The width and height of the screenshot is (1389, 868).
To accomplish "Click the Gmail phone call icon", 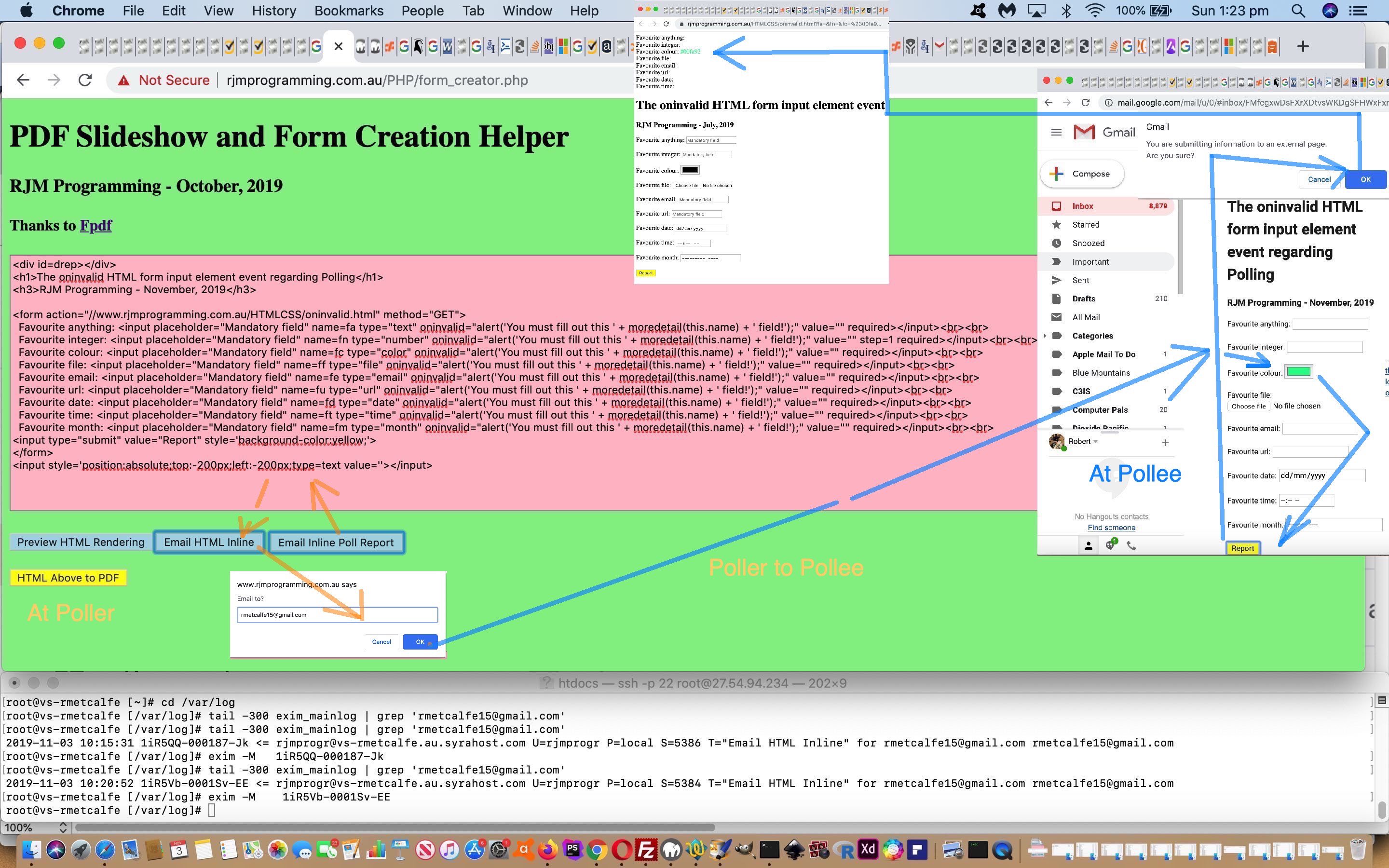I will point(1131,546).
